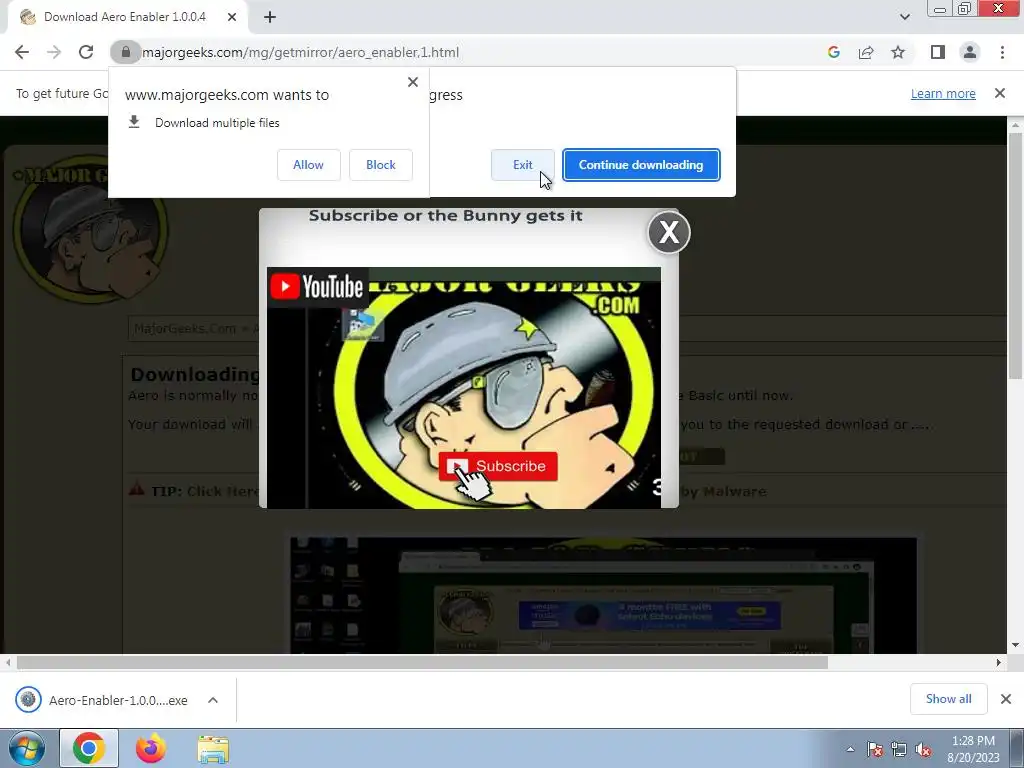
Task: Expand the Aero-Enabler download options chevron
Action: (x=212, y=700)
